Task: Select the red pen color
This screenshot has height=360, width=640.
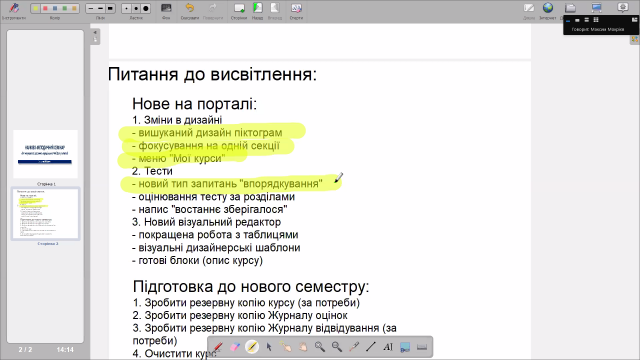Action: [x=45, y=9]
